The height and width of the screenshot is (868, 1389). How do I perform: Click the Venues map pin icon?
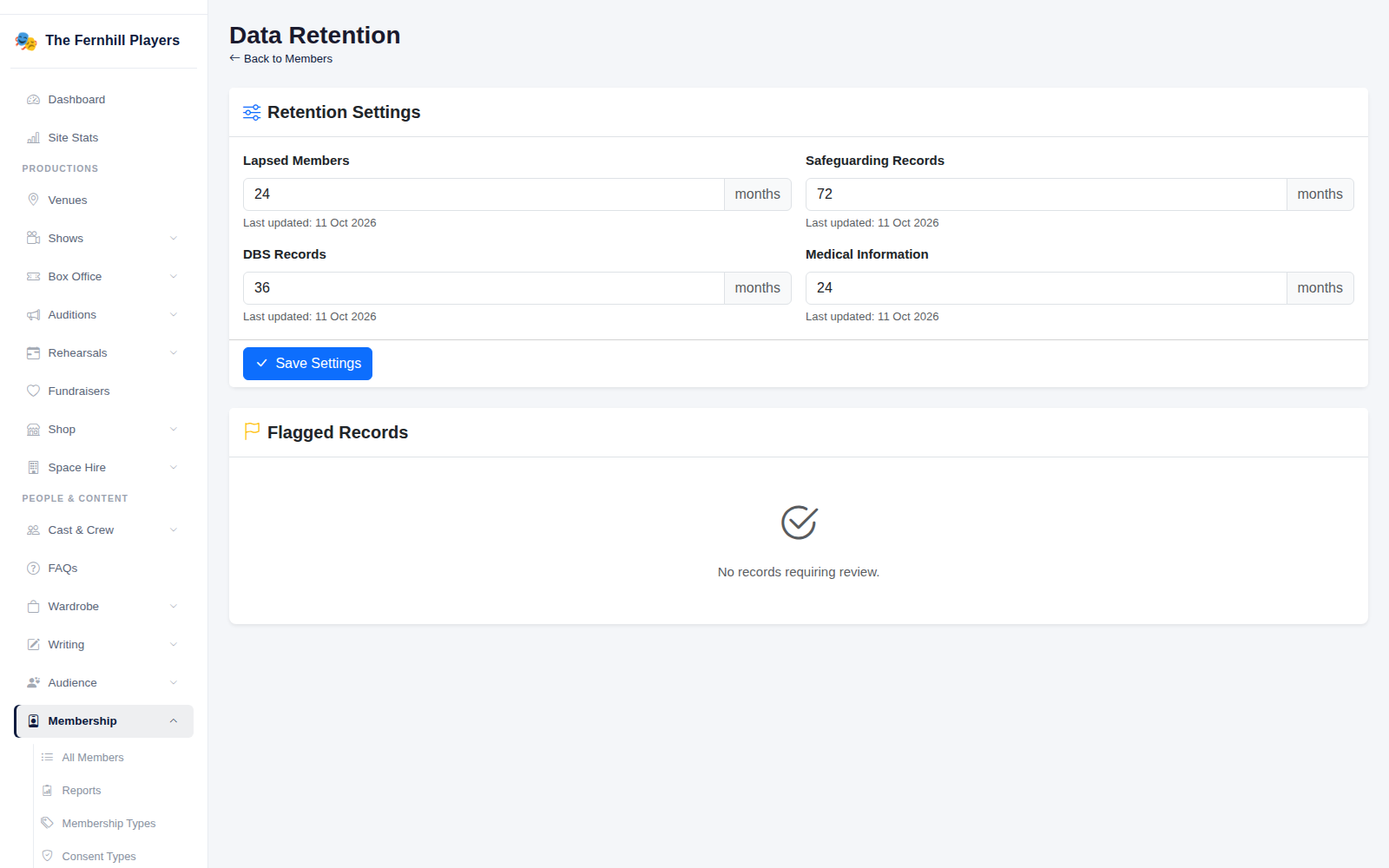coord(33,201)
